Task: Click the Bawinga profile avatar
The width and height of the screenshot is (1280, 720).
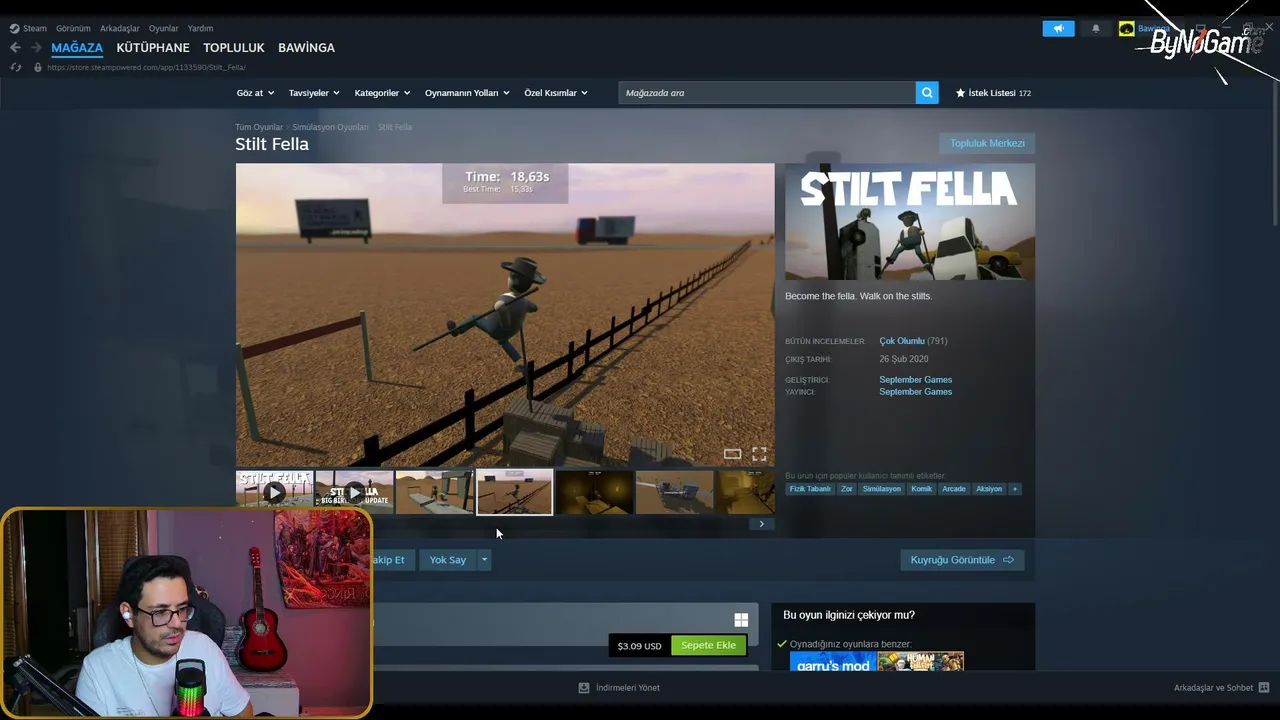Action: [1126, 28]
